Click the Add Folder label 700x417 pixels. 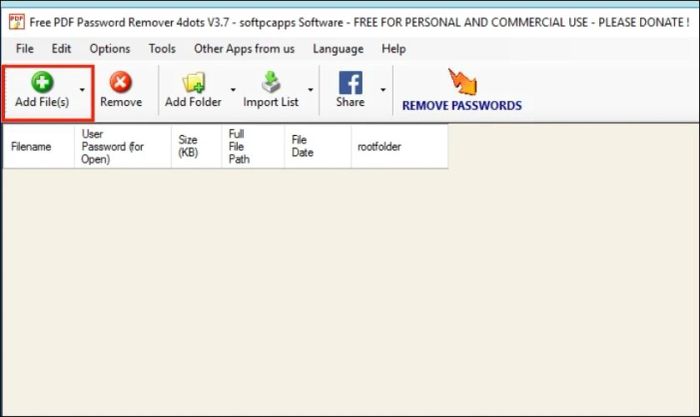(193, 102)
